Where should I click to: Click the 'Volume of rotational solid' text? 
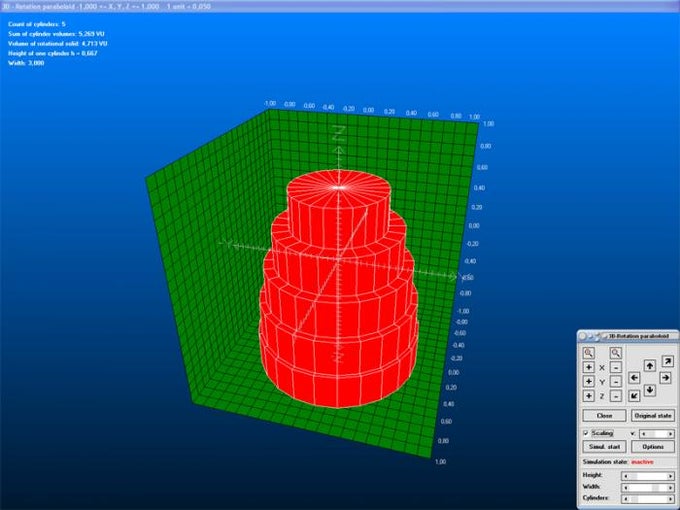(x=58, y=43)
